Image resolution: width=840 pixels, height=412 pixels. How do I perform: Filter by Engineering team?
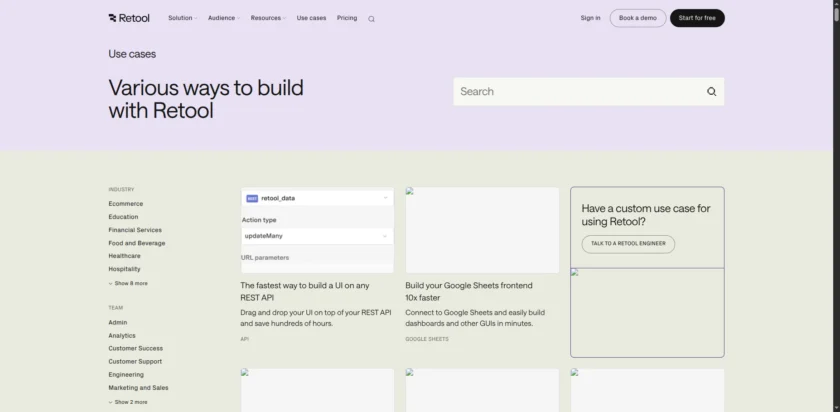point(126,375)
